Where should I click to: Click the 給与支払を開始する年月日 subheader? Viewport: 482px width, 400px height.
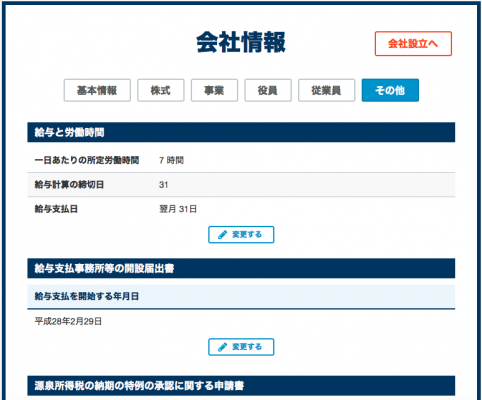pyautogui.click(x=241, y=296)
